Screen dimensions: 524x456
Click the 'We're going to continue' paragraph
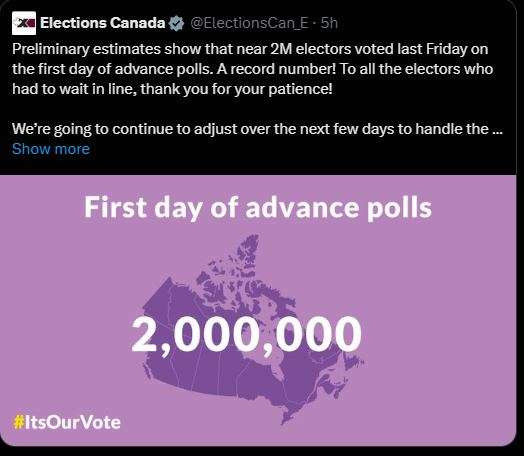pyautogui.click(x=257, y=129)
